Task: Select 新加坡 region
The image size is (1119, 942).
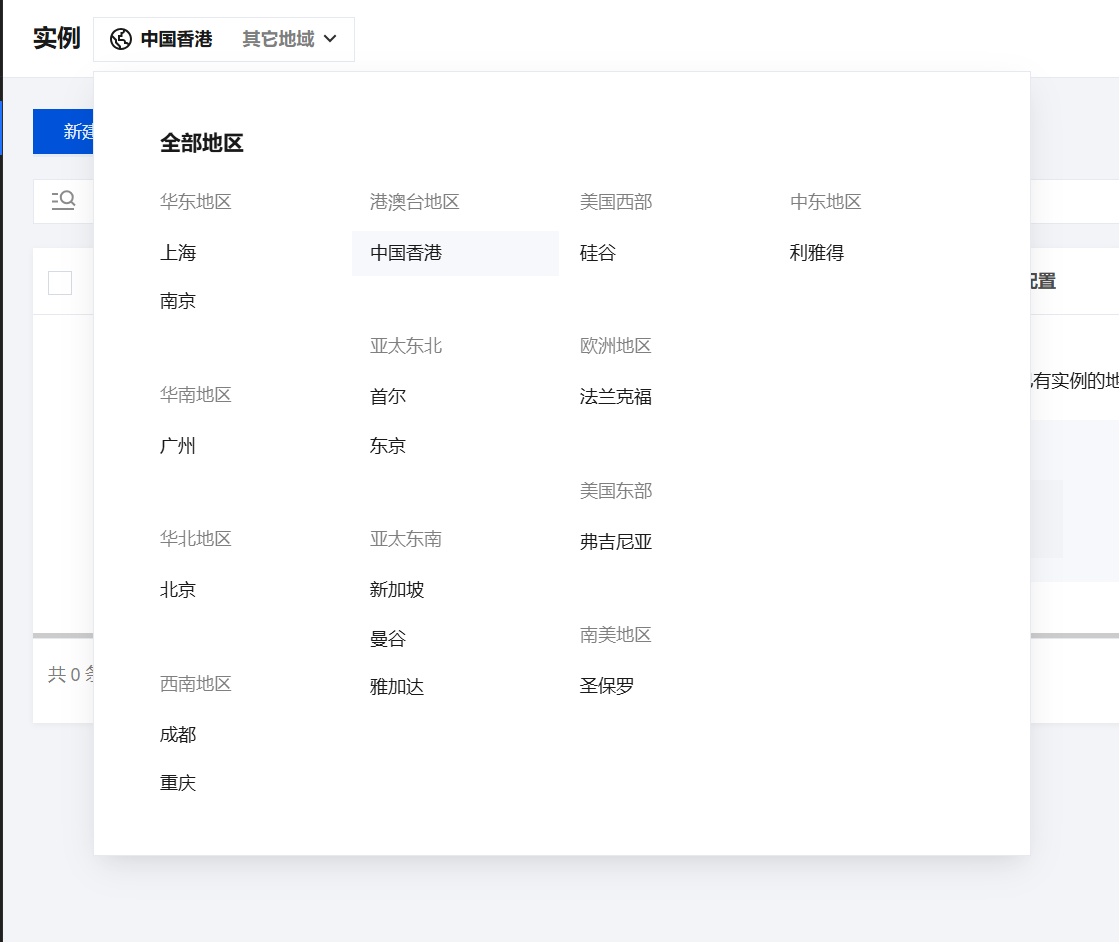Action: pos(397,590)
